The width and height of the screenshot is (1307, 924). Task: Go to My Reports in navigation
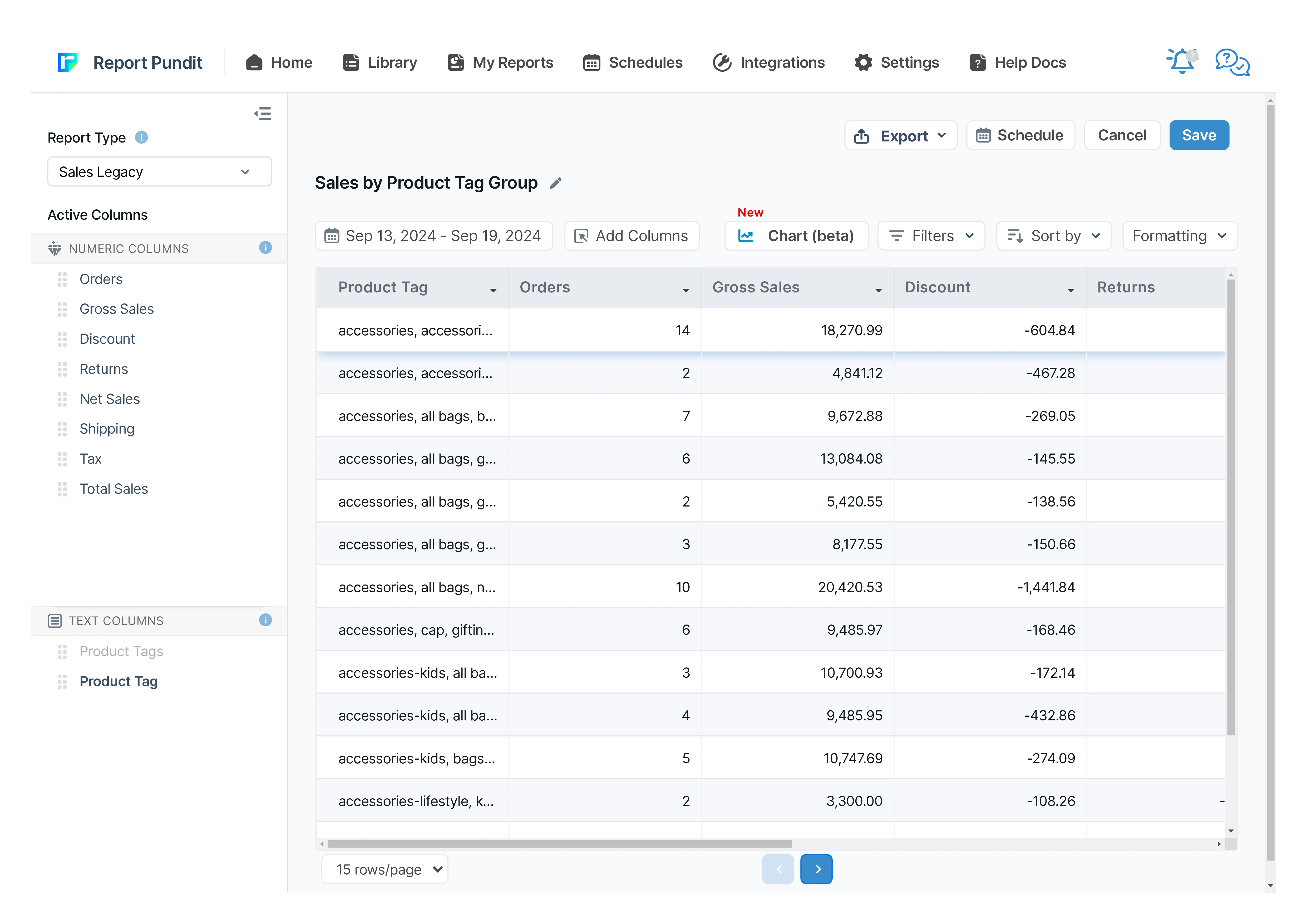[x=500, y=62]
